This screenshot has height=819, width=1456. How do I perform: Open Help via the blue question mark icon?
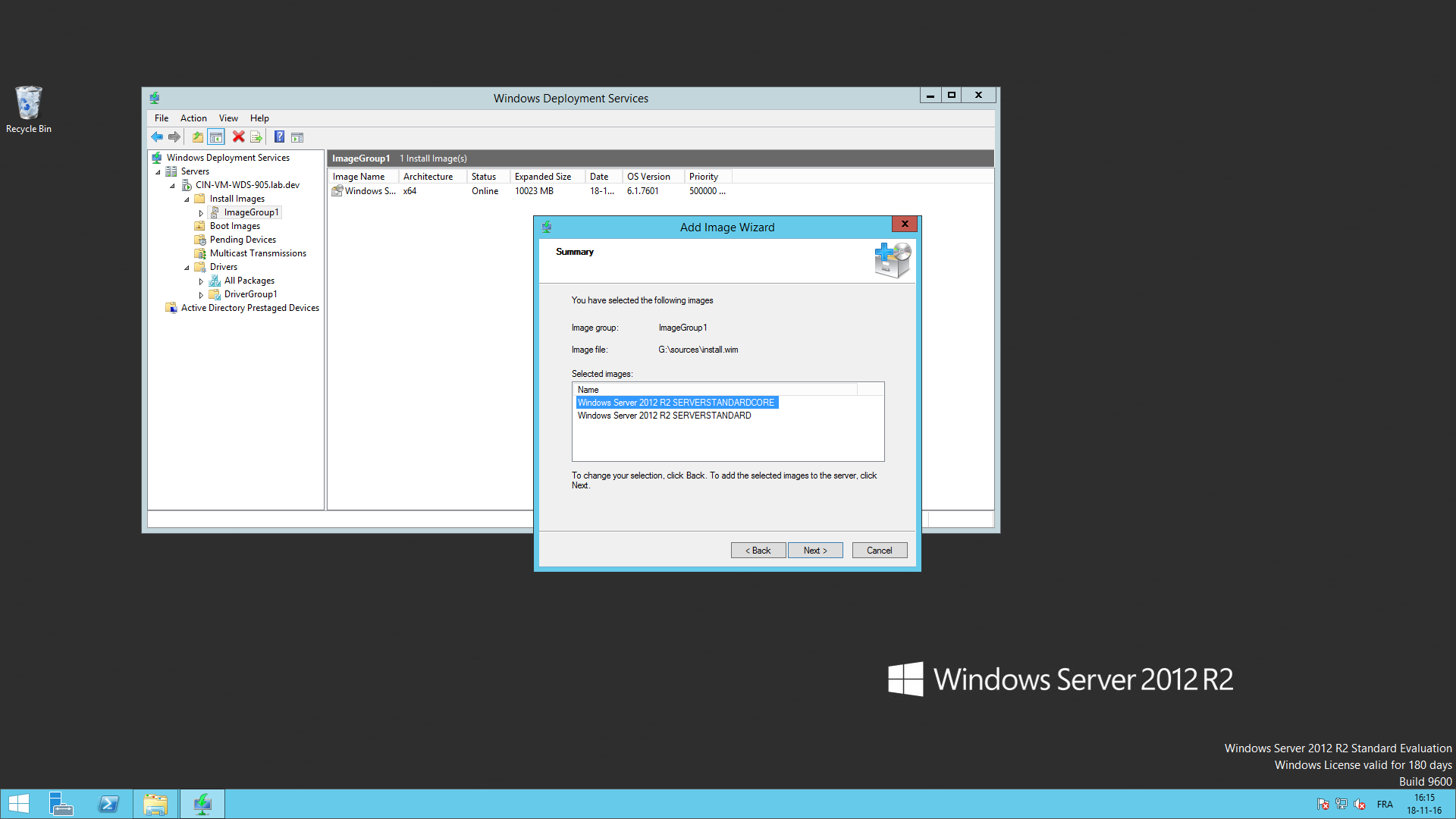[x=279, y=137]
